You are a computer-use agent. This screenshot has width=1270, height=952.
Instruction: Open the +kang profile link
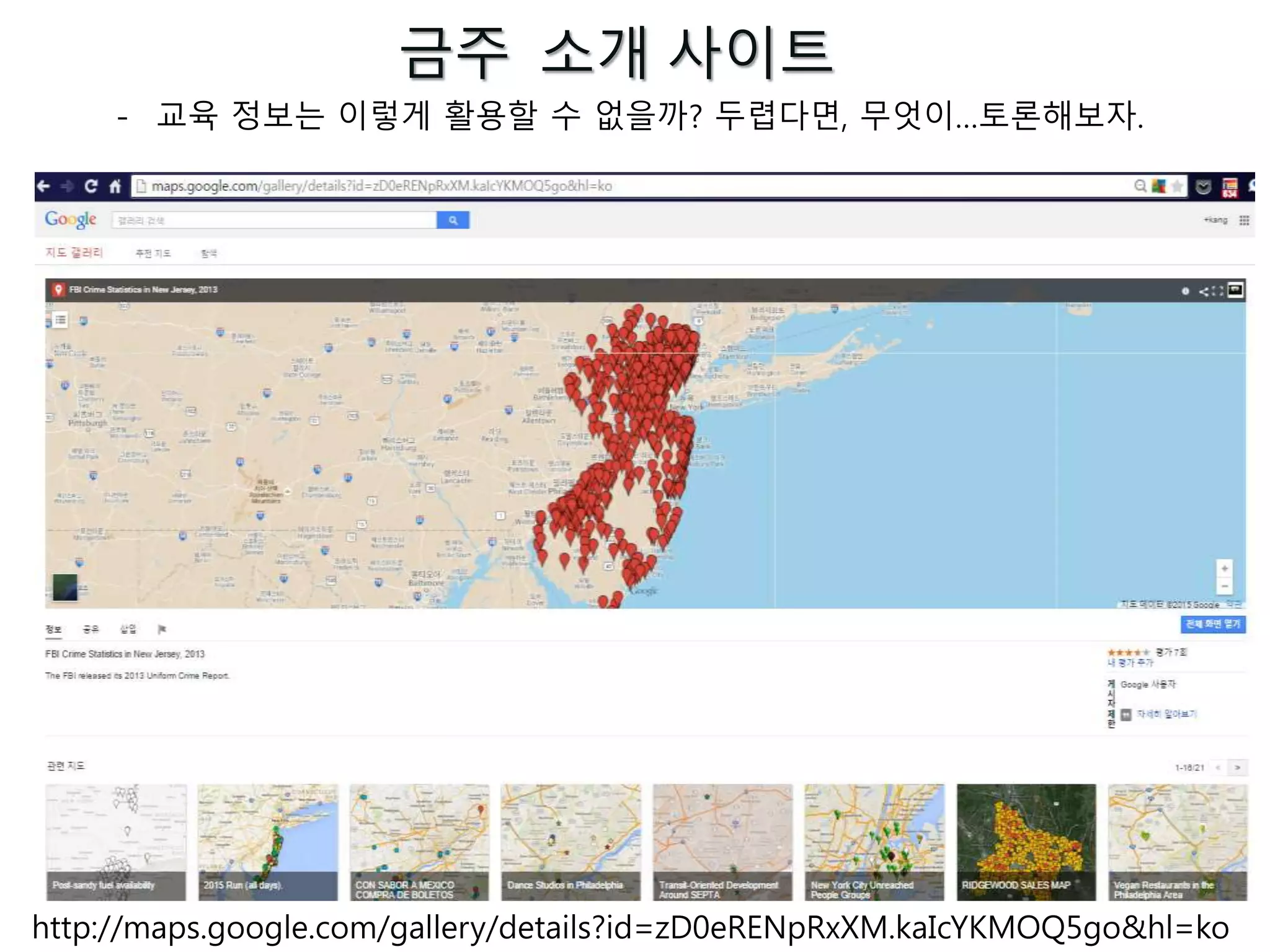[1215, 220]
